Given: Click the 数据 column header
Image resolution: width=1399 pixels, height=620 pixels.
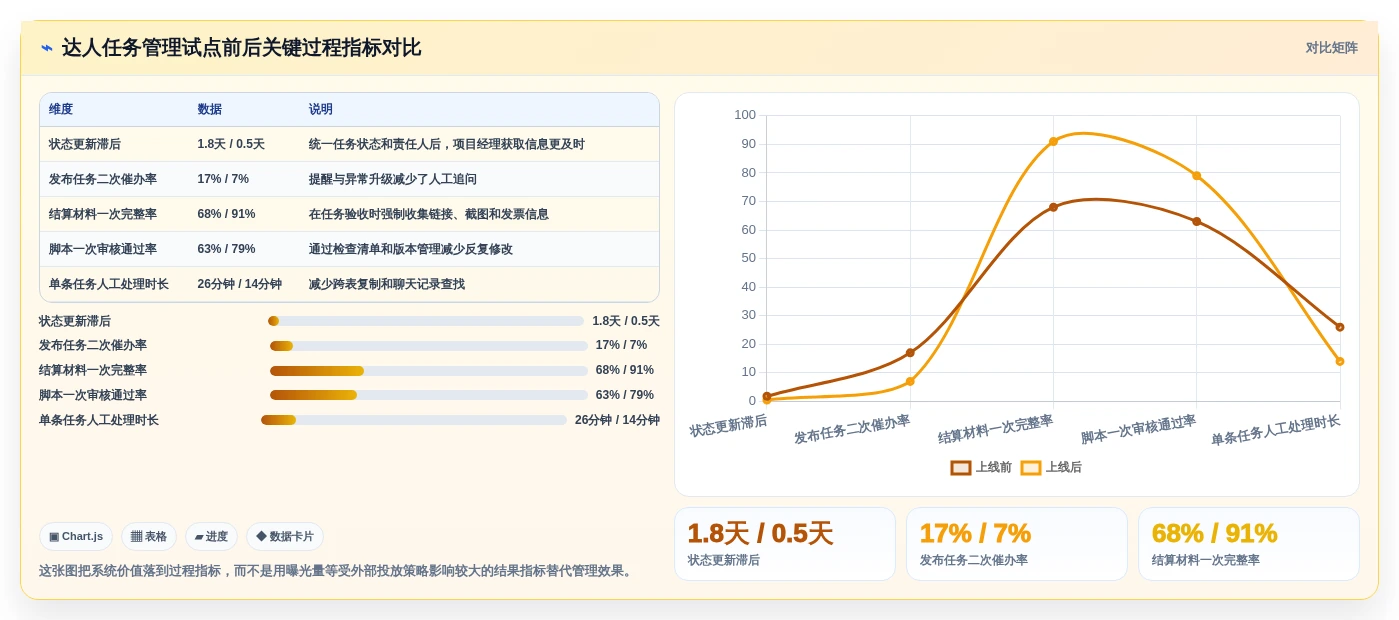Looking at the screenshot, I should pos(210,109).
